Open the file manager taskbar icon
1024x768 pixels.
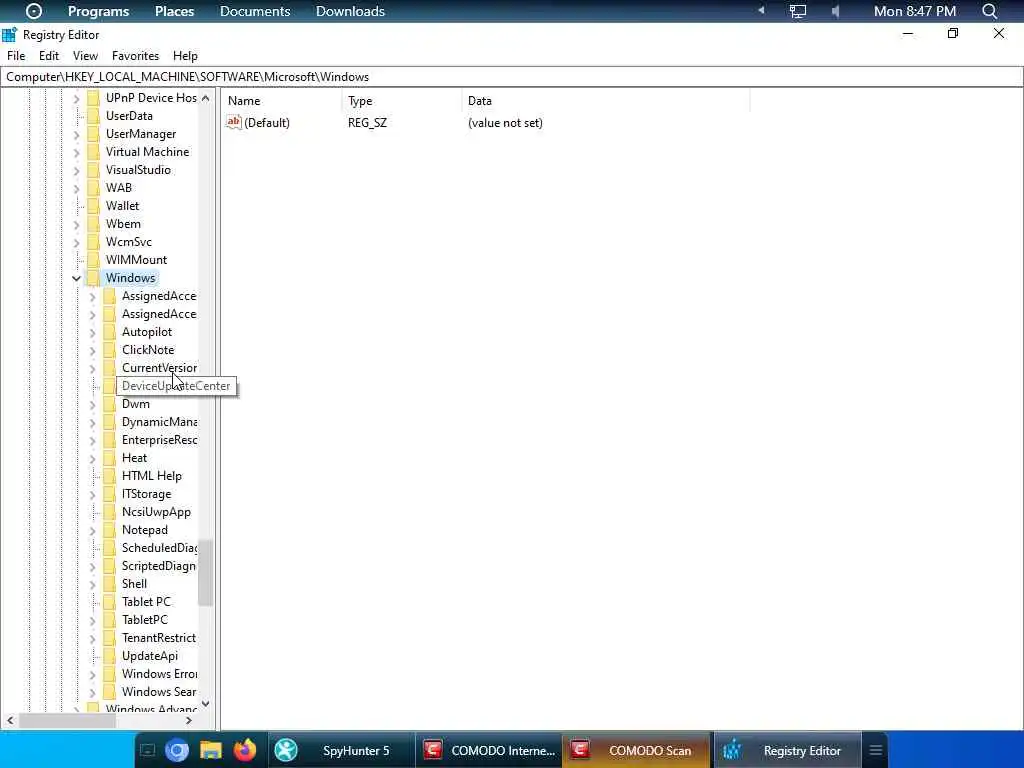click(x=211, y=751)
